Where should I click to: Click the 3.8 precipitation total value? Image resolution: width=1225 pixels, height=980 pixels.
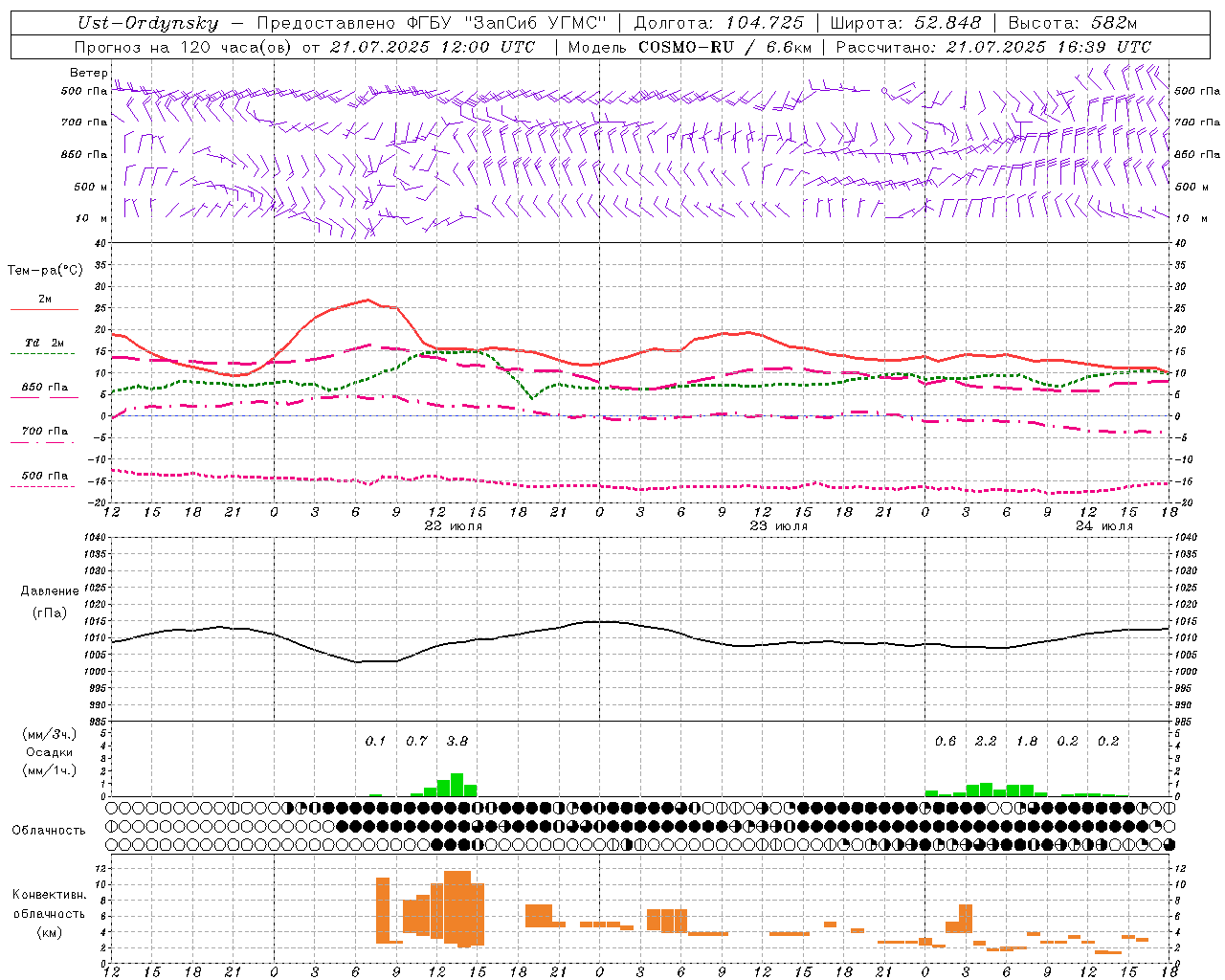click(x=457, y=742)
